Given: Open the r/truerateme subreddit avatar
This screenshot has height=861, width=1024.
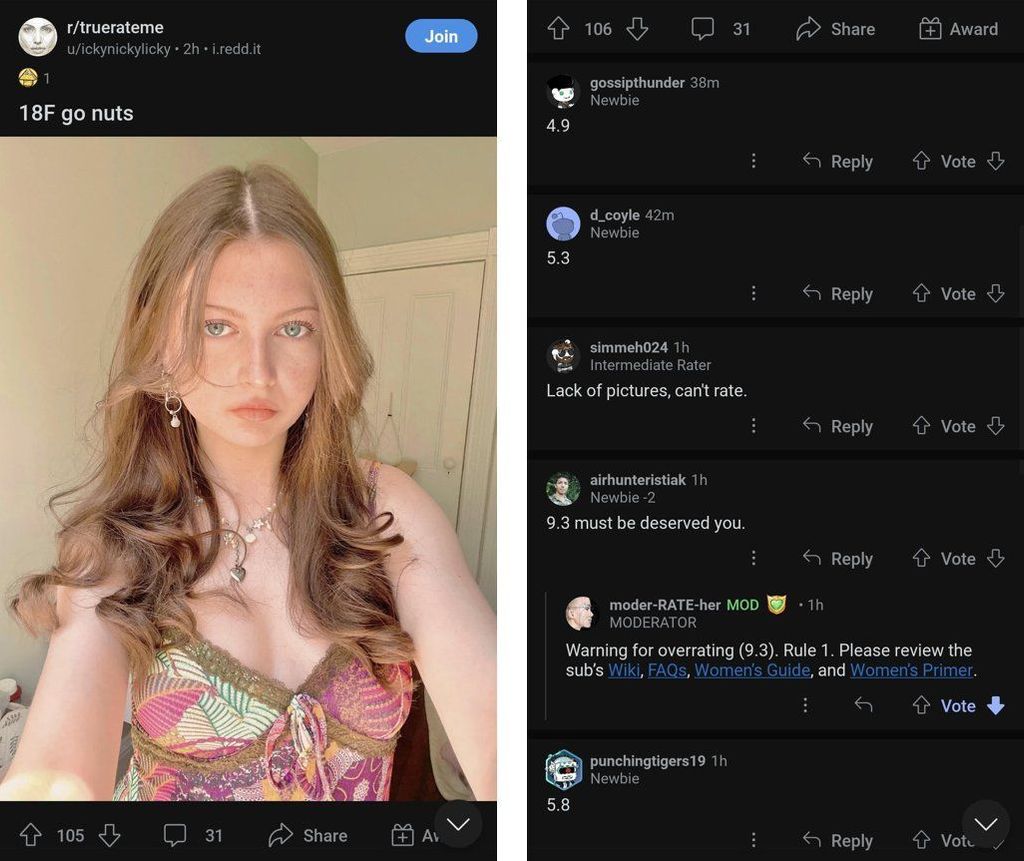Looking at the screenshot, I should (x=38, y=37).
